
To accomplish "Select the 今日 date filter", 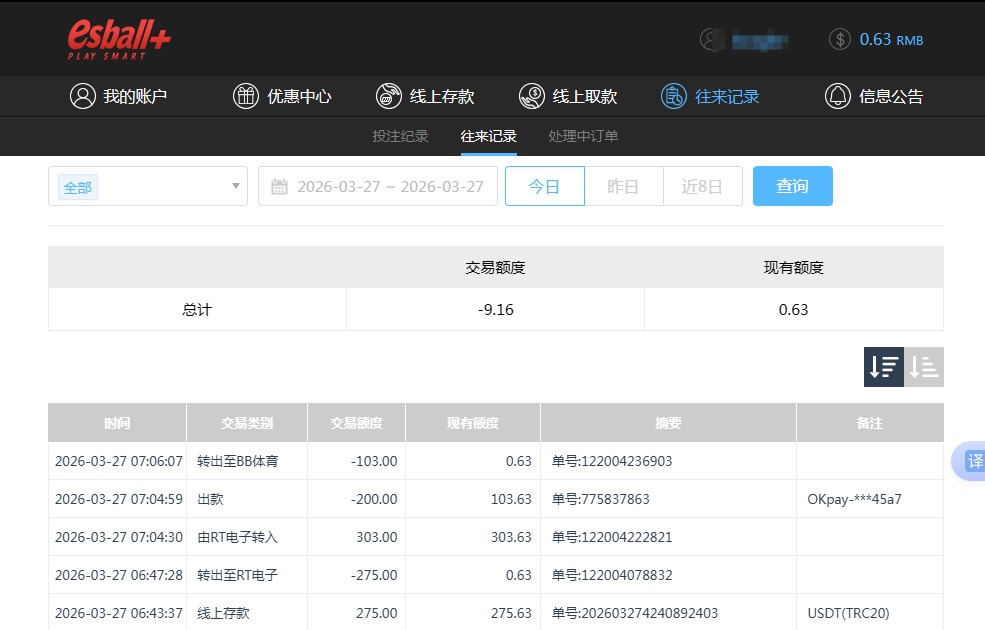I will (x=545, y=186).
